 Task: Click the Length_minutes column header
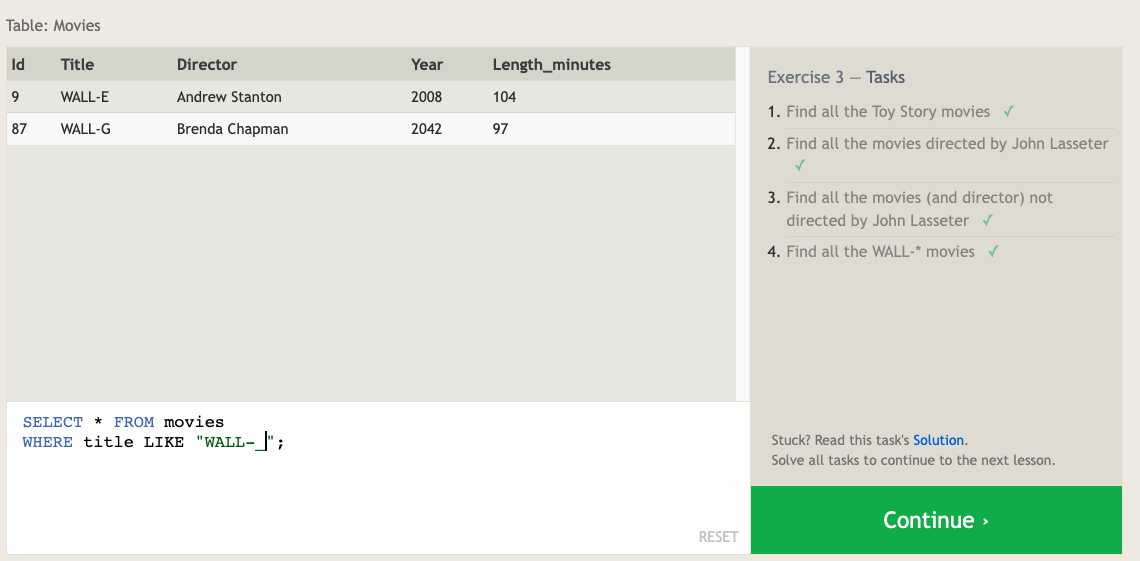[551, 65]
